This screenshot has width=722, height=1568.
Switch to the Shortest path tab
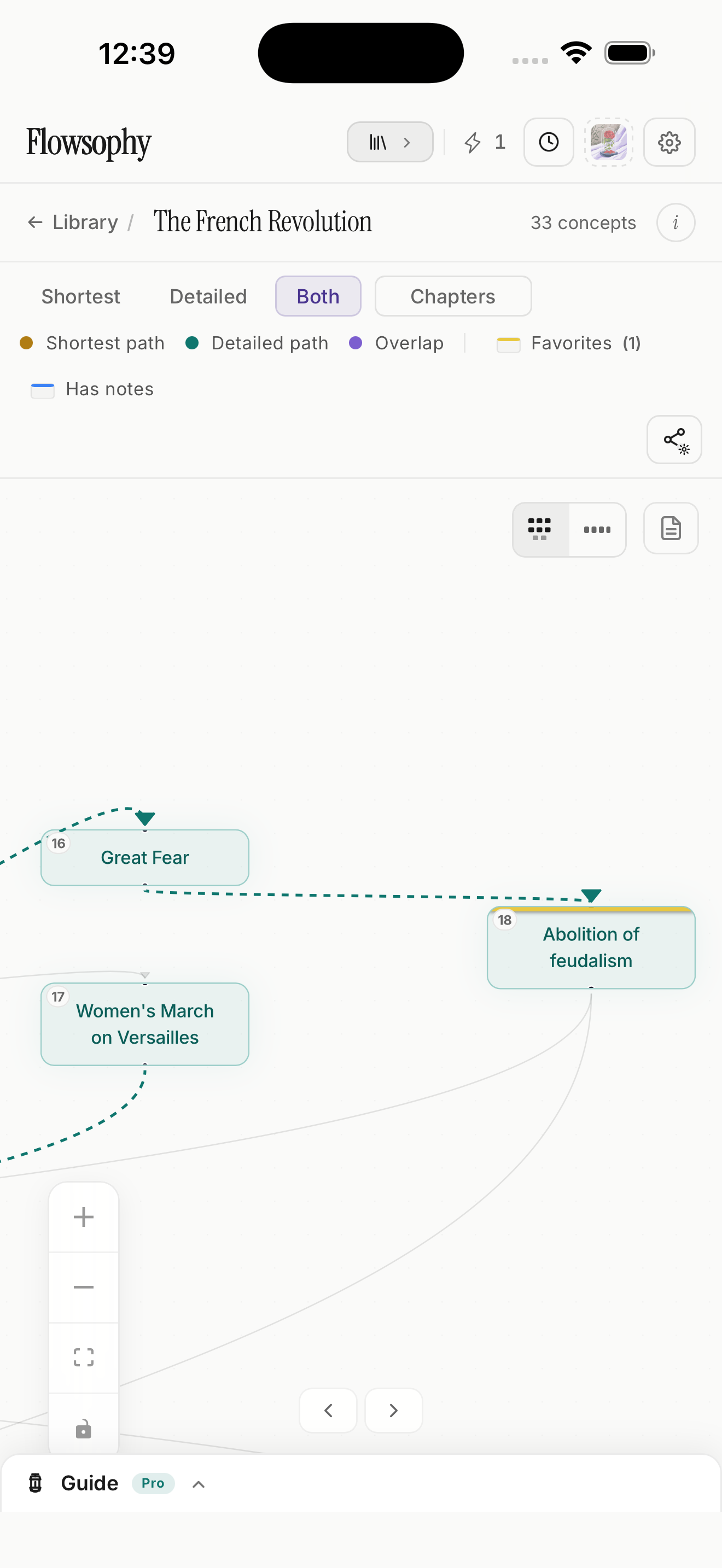[x=81, y=296]
